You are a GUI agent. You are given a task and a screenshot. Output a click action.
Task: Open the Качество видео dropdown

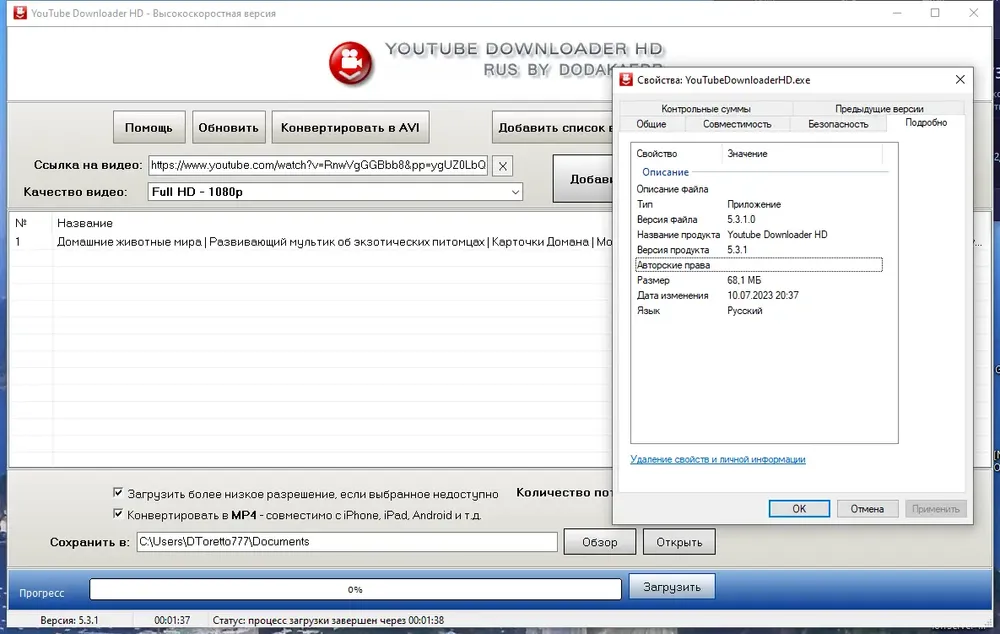[x=335, y=192]
